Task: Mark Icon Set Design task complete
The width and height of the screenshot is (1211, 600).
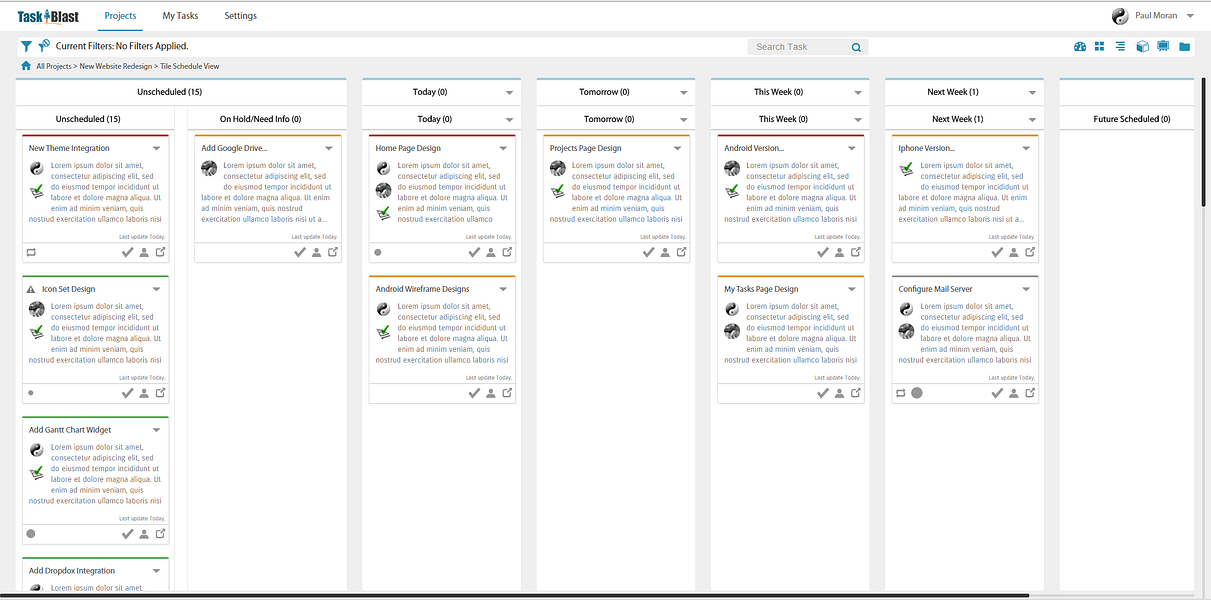Action: 127,393
